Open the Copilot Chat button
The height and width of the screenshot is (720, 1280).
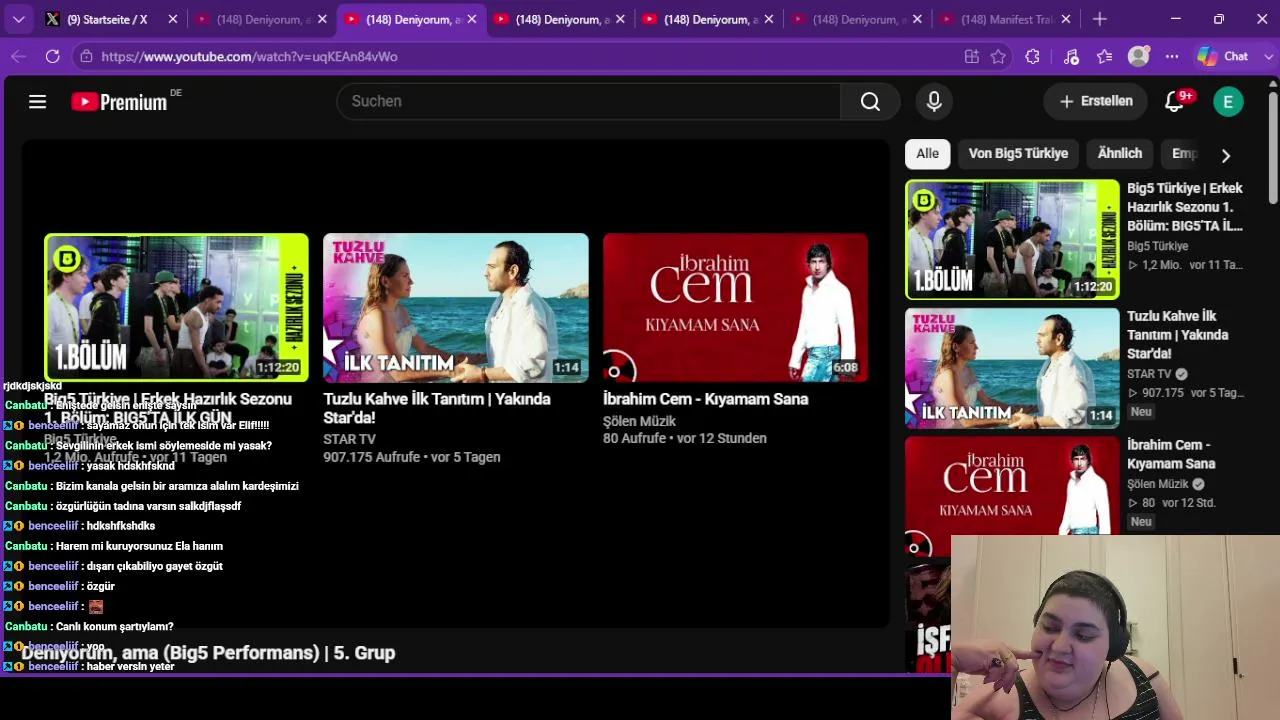1224,57
